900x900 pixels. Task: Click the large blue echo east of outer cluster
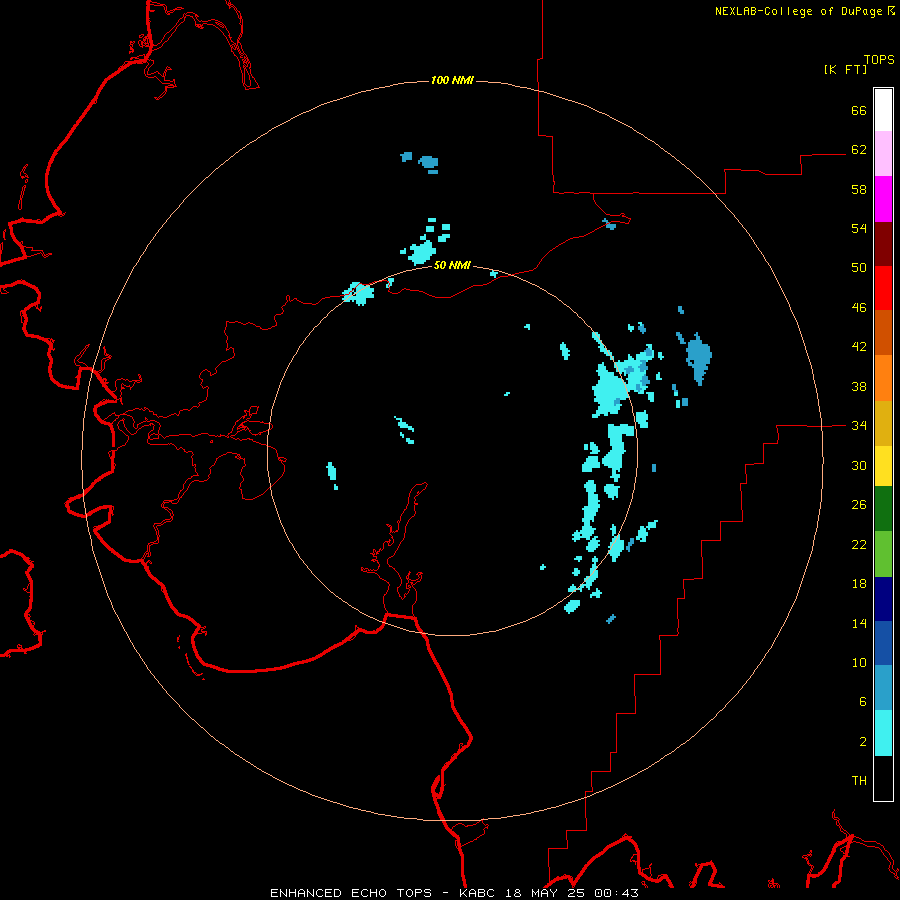(699, 358)
